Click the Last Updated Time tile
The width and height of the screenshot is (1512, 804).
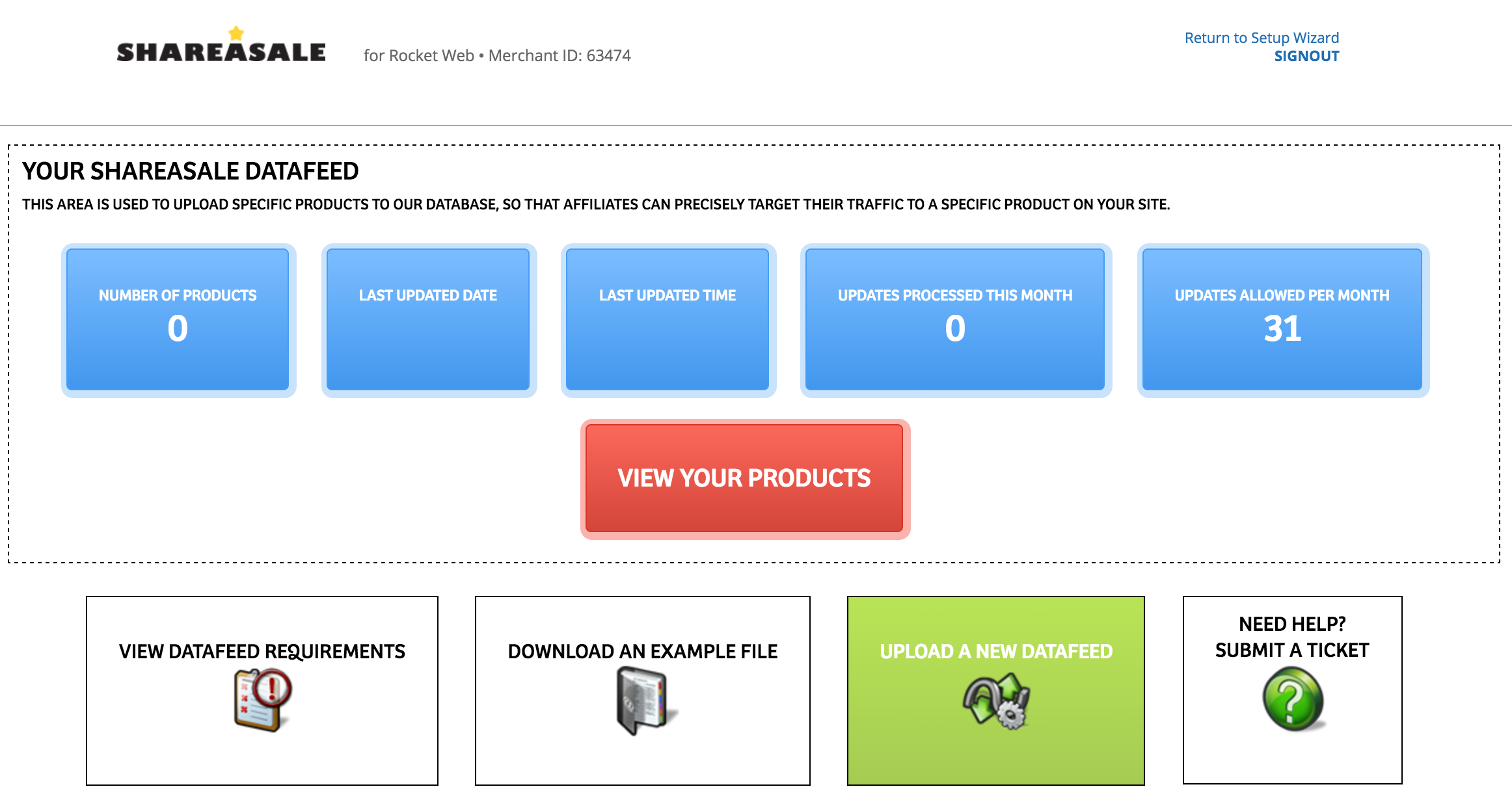click(668, 319)
